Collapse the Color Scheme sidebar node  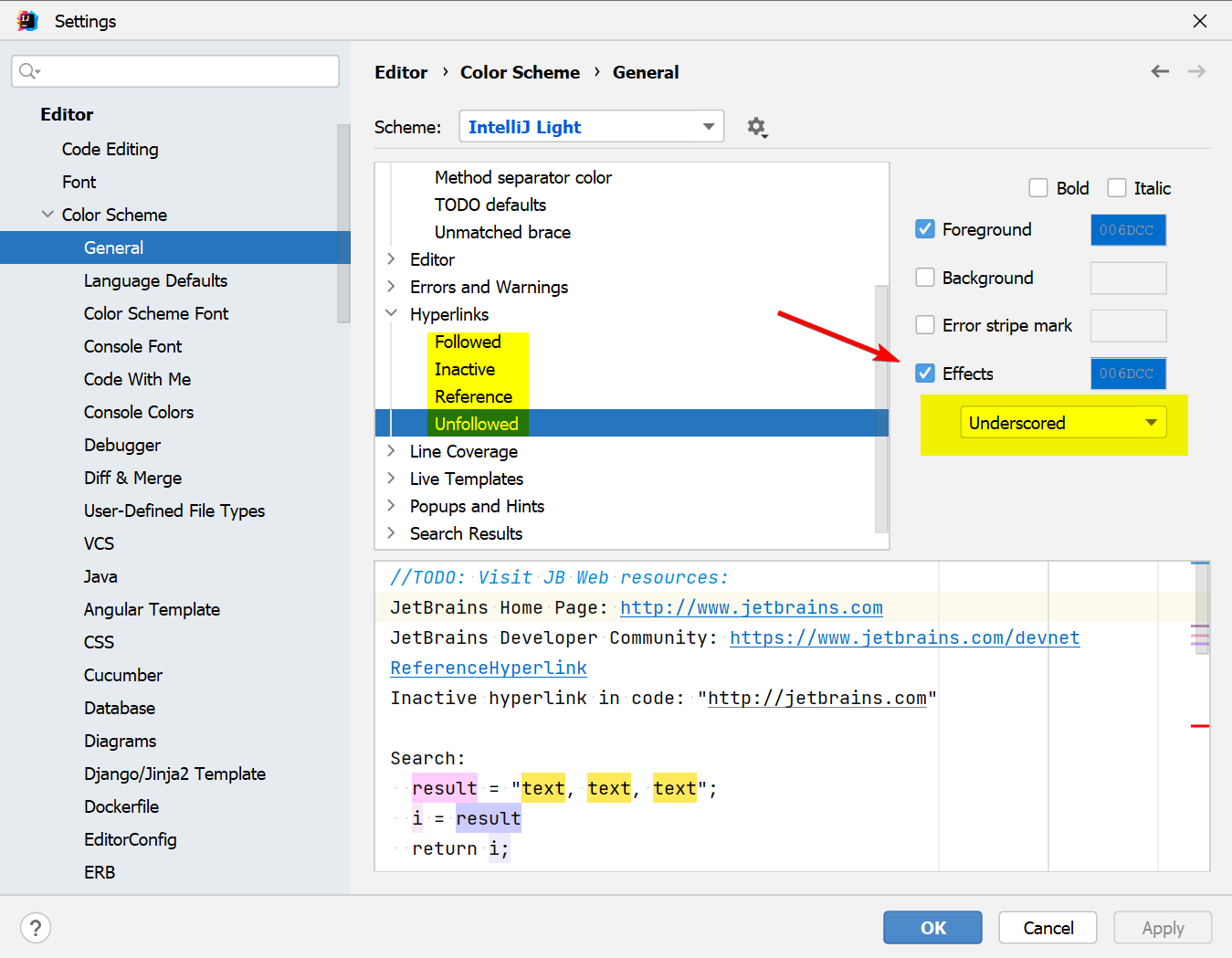(47, 215)
